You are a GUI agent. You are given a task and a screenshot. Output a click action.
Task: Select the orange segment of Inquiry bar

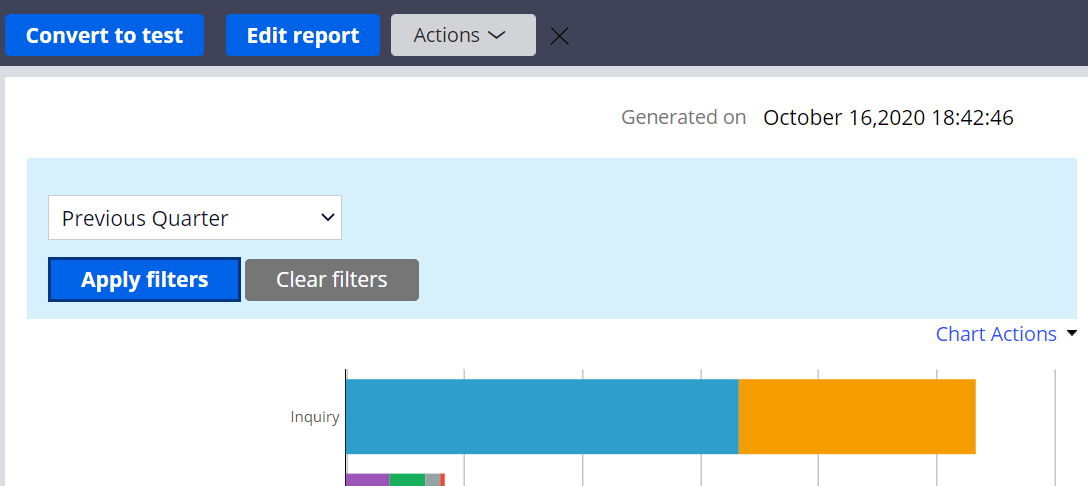857,417
